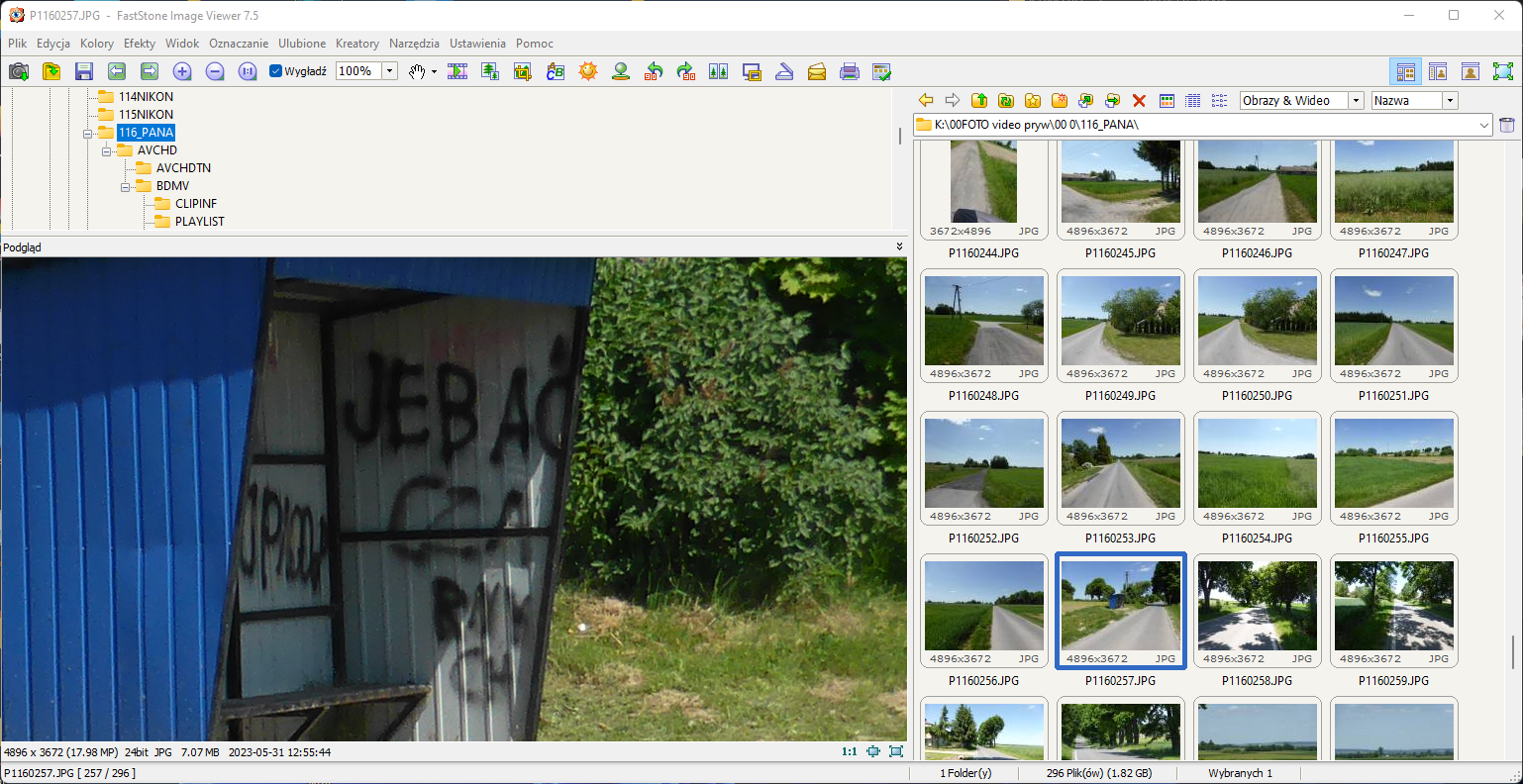Switch to full screen view mode icon
Image resolution: width=1523 pixels, height=784 pixels.
[x=1502, y=71]
